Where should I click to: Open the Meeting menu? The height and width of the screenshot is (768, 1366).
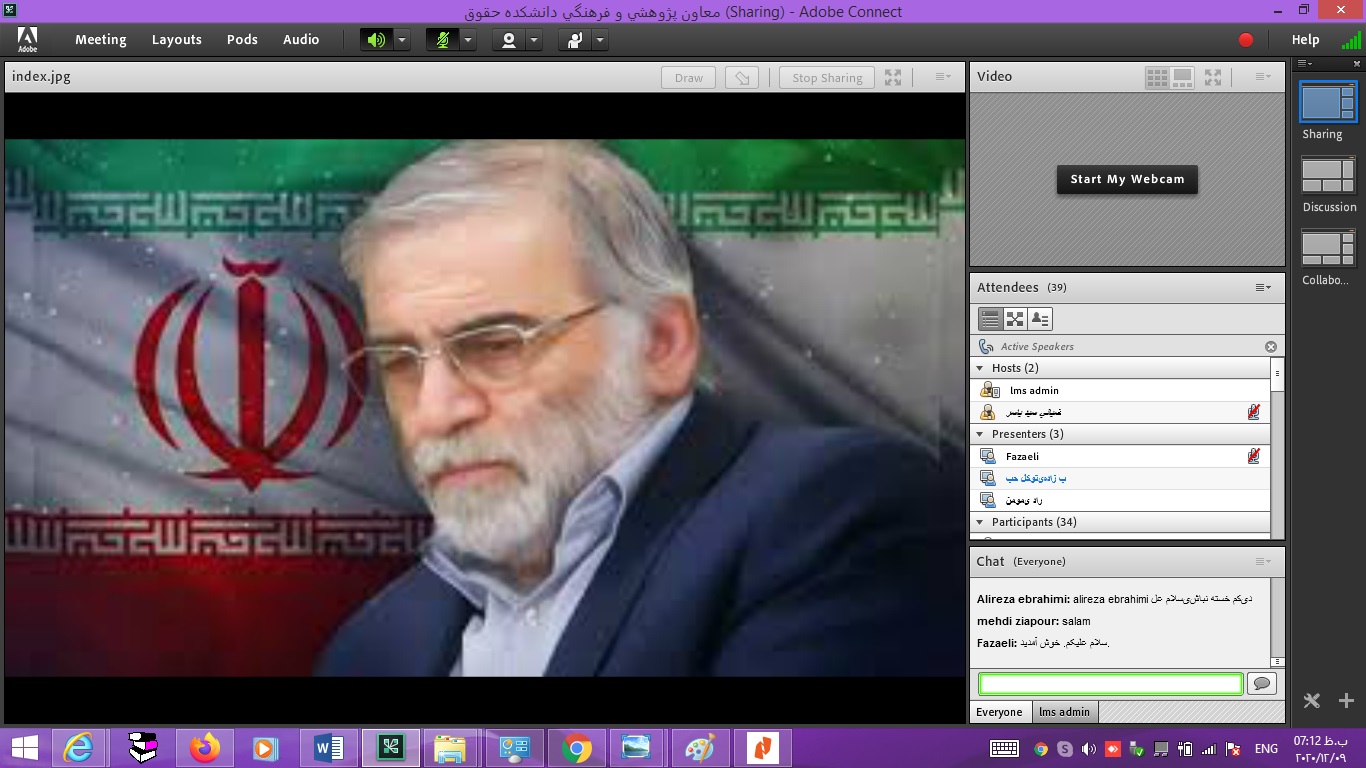pyautogui.click(x=101, y=40)
